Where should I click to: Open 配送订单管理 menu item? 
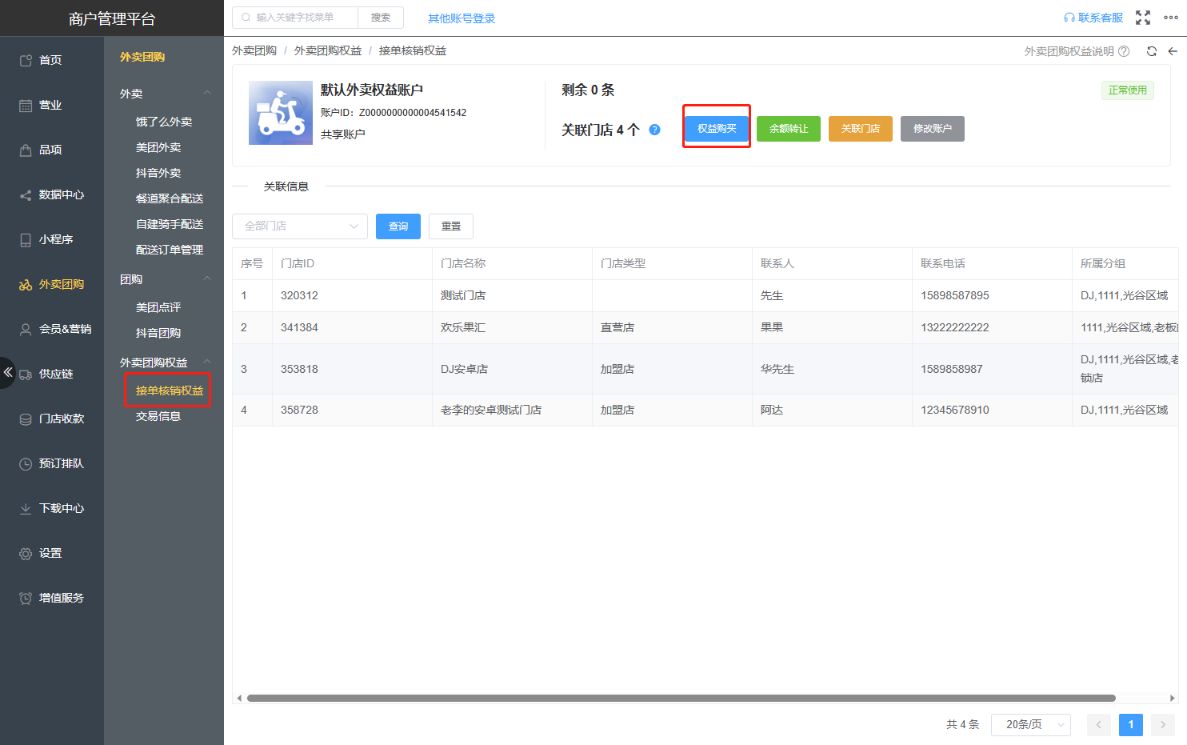tap(170, 250)
